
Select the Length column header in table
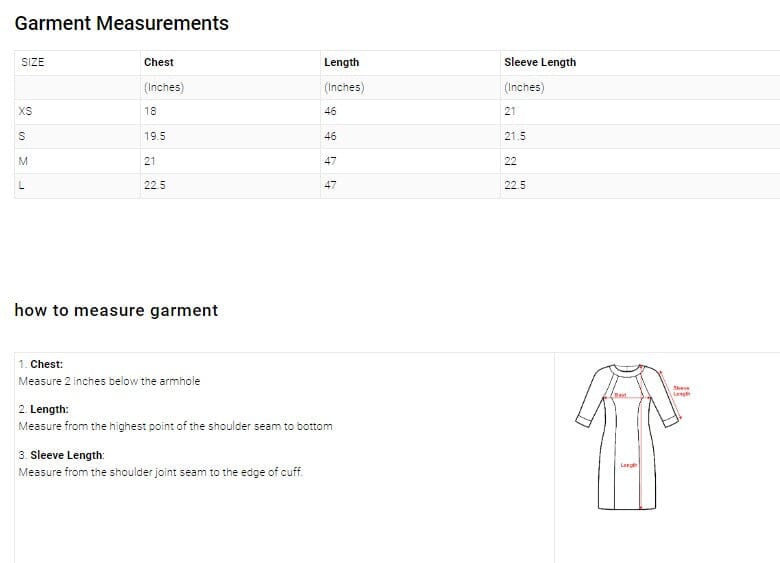[341, 62]
